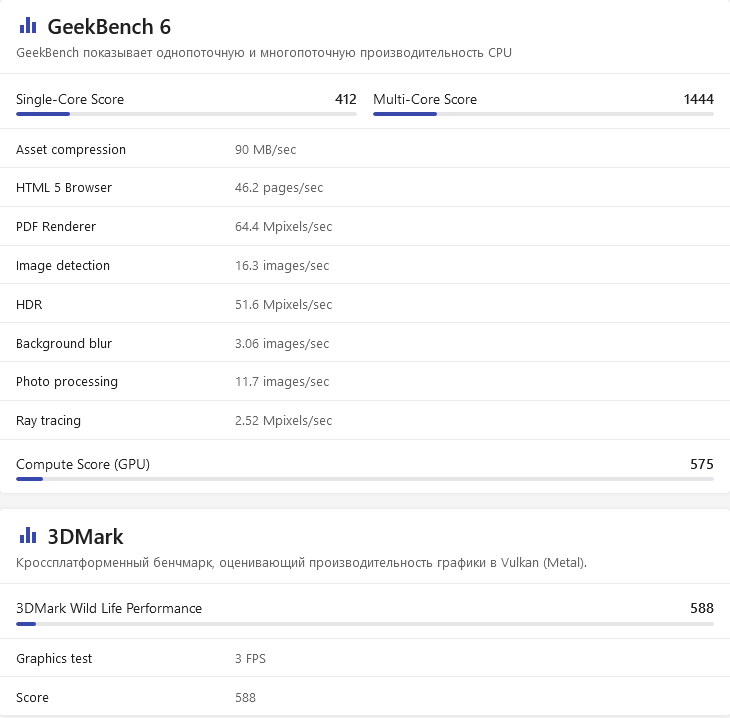Click the 3DMark Wild Life Performance bar
Image resolution: width=730 pixels, height=718 pixels.
pos(365,623)
